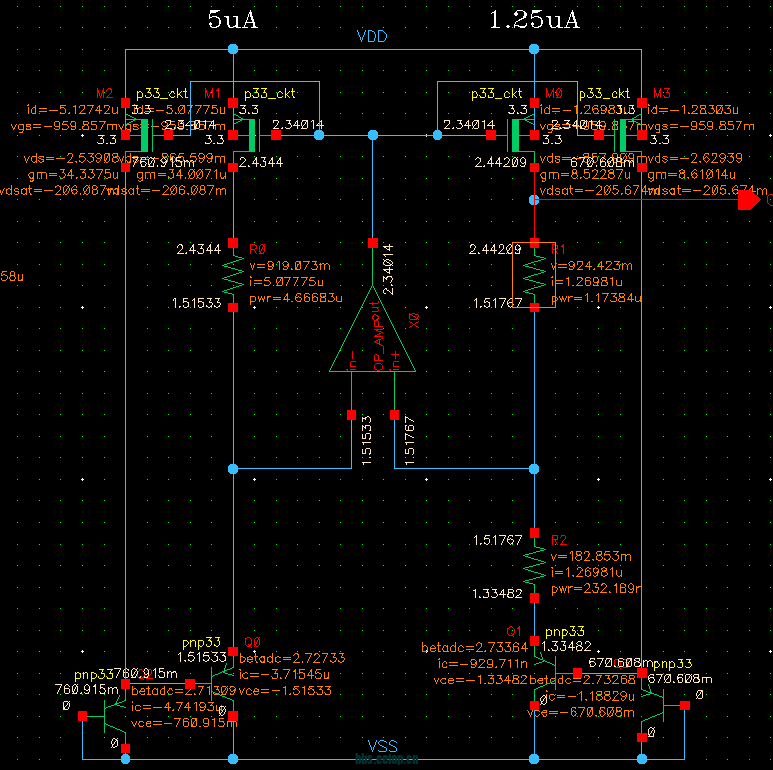Click M3 transconductance gm=8.61014u
Image resolution: width=773 pixels, height=770 pixels.
[692, 175]
